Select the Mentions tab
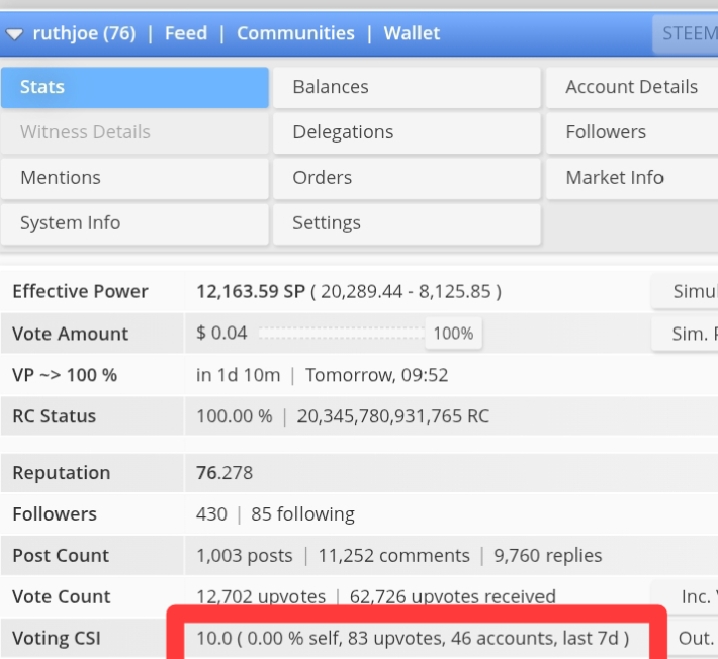 pos(135,178)
